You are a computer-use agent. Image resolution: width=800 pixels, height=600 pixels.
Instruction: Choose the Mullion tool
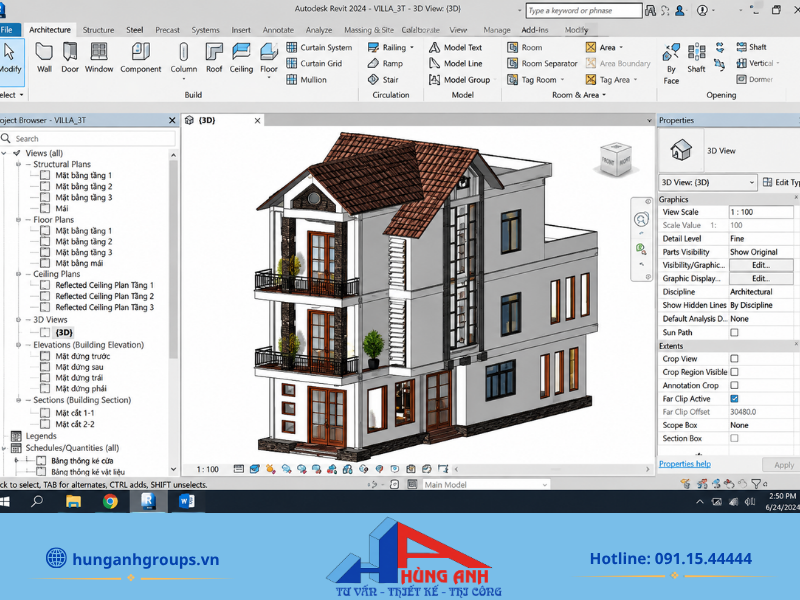pyautogui.click(x=307, y=80)
